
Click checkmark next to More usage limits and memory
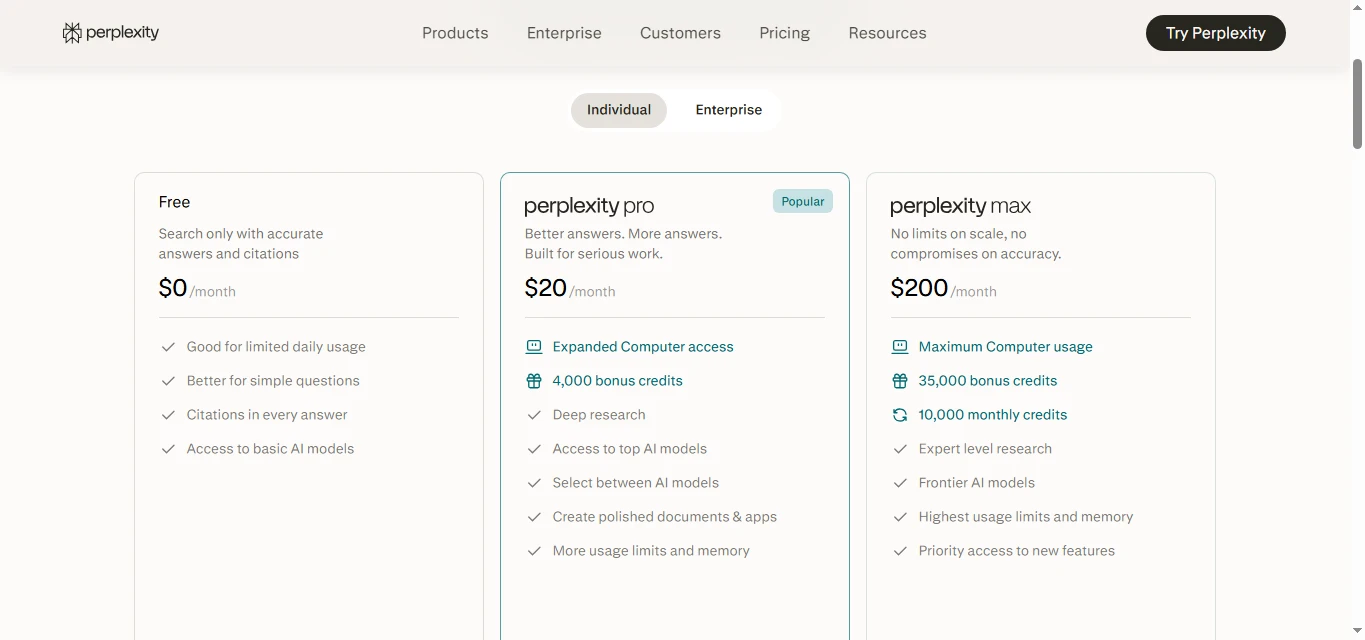point(534,551)
